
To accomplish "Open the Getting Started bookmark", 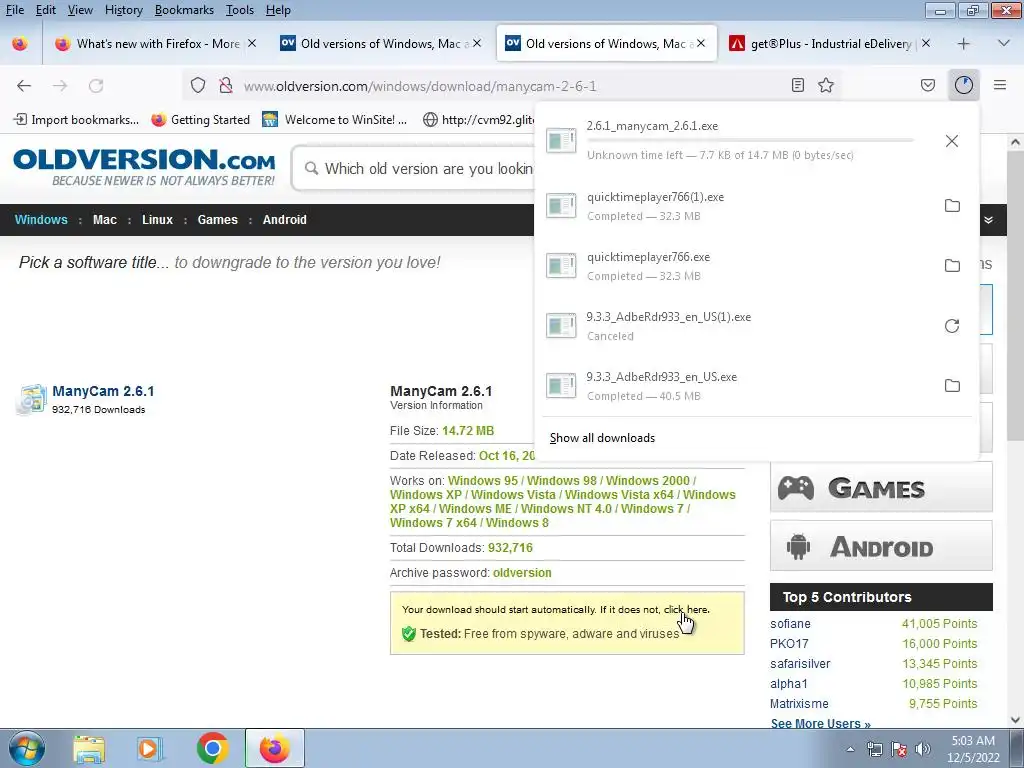I will 200,120.
